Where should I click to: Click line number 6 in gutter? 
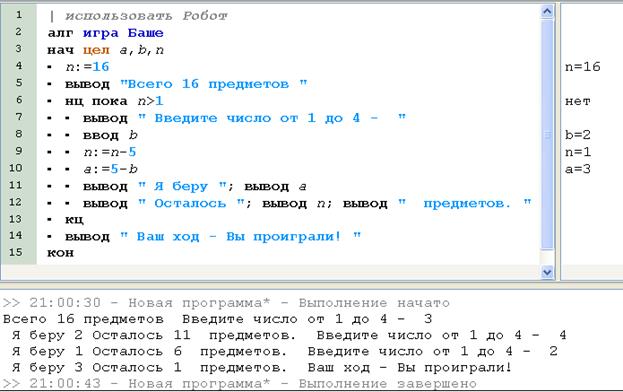pyautogui.click(x=19, y=100)
